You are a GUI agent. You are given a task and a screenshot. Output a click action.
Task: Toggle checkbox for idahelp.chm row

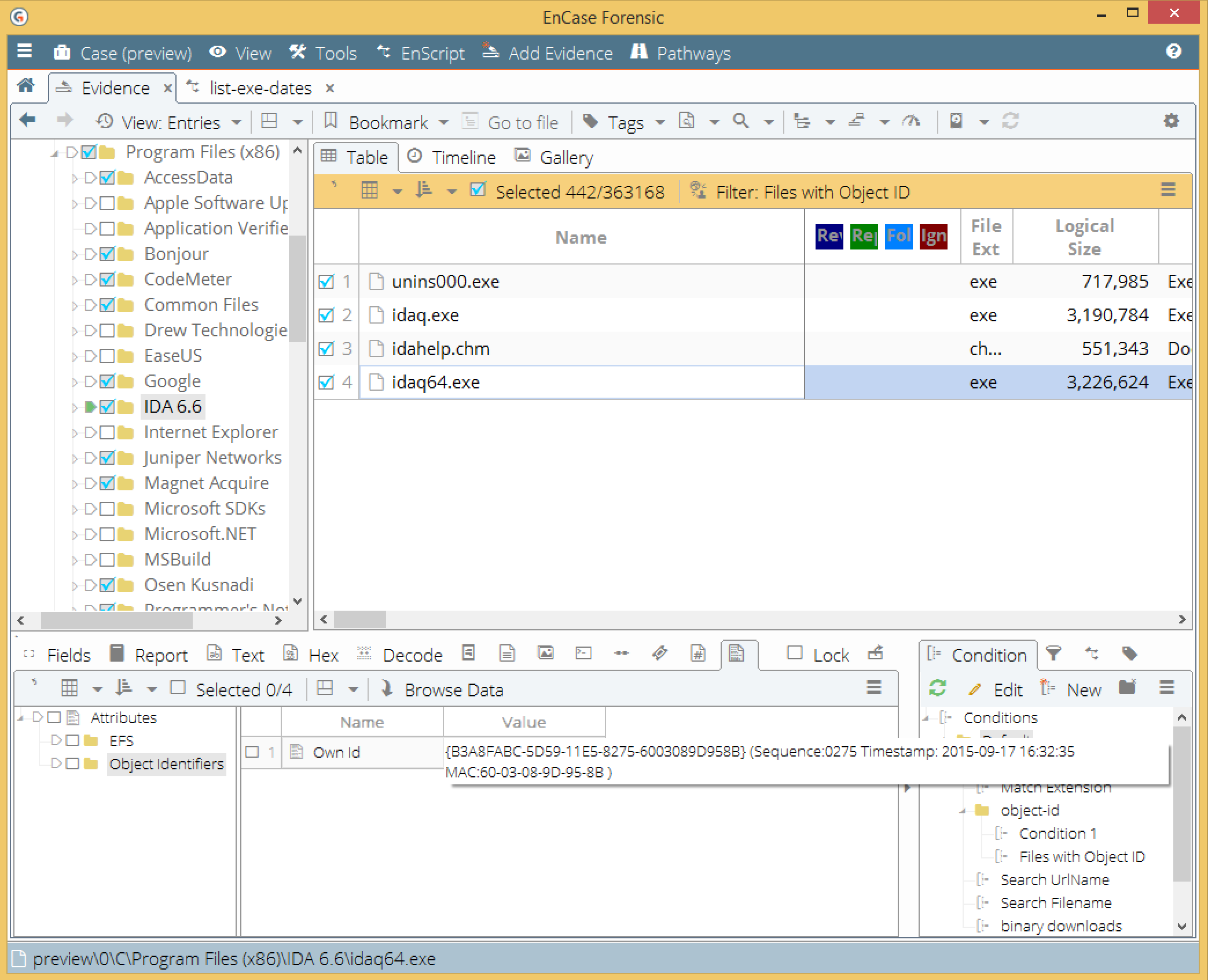[326, 348]
